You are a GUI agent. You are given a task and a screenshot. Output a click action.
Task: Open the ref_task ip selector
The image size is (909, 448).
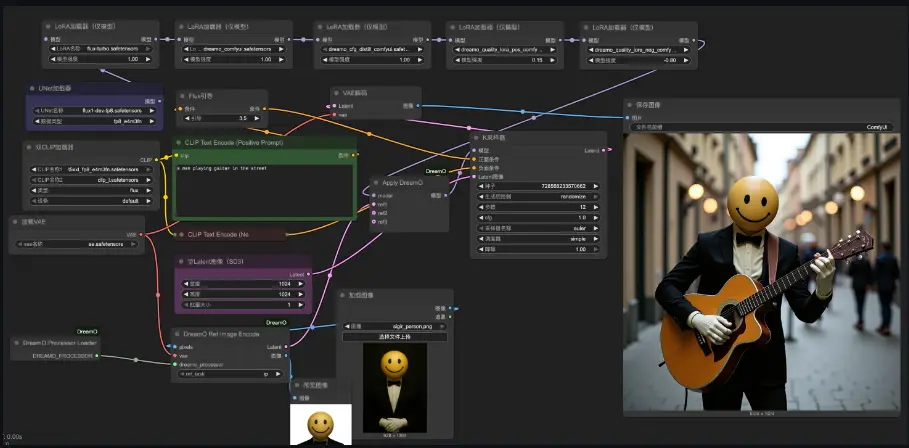tap(230, 373)
